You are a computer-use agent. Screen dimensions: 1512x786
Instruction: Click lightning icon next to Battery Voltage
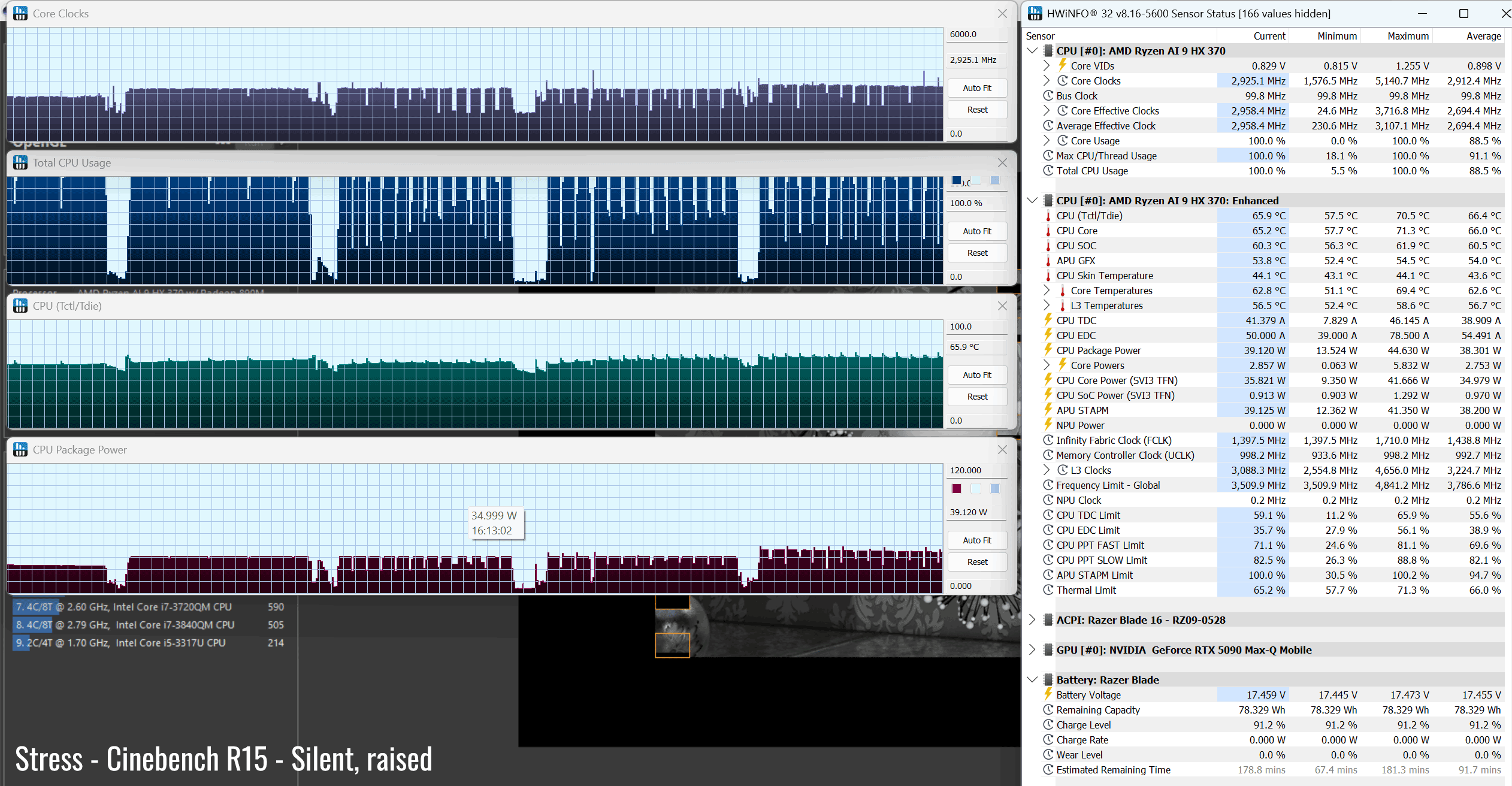click(1048, 694)
